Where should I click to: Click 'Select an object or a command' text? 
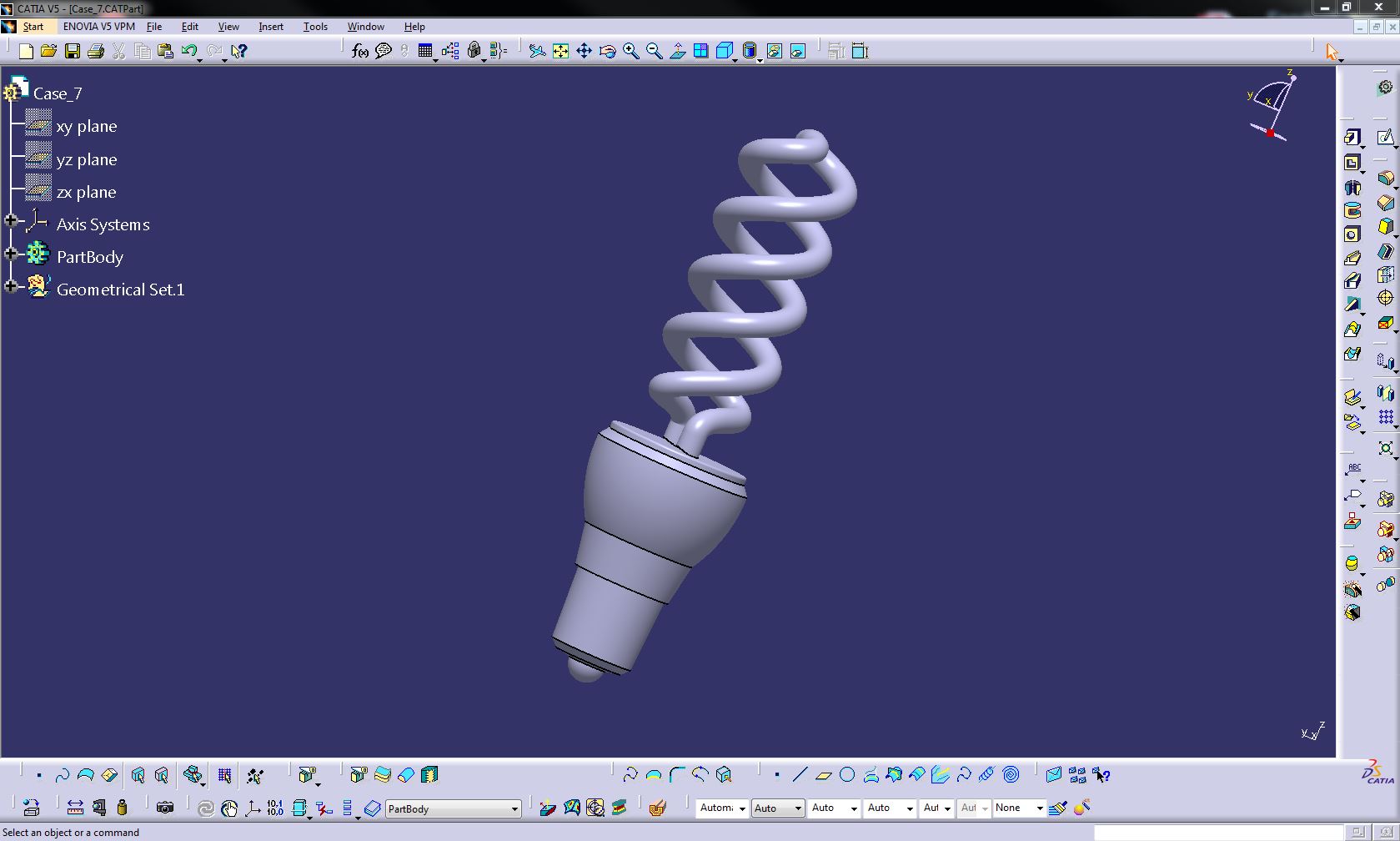click(x=71, y=832)
